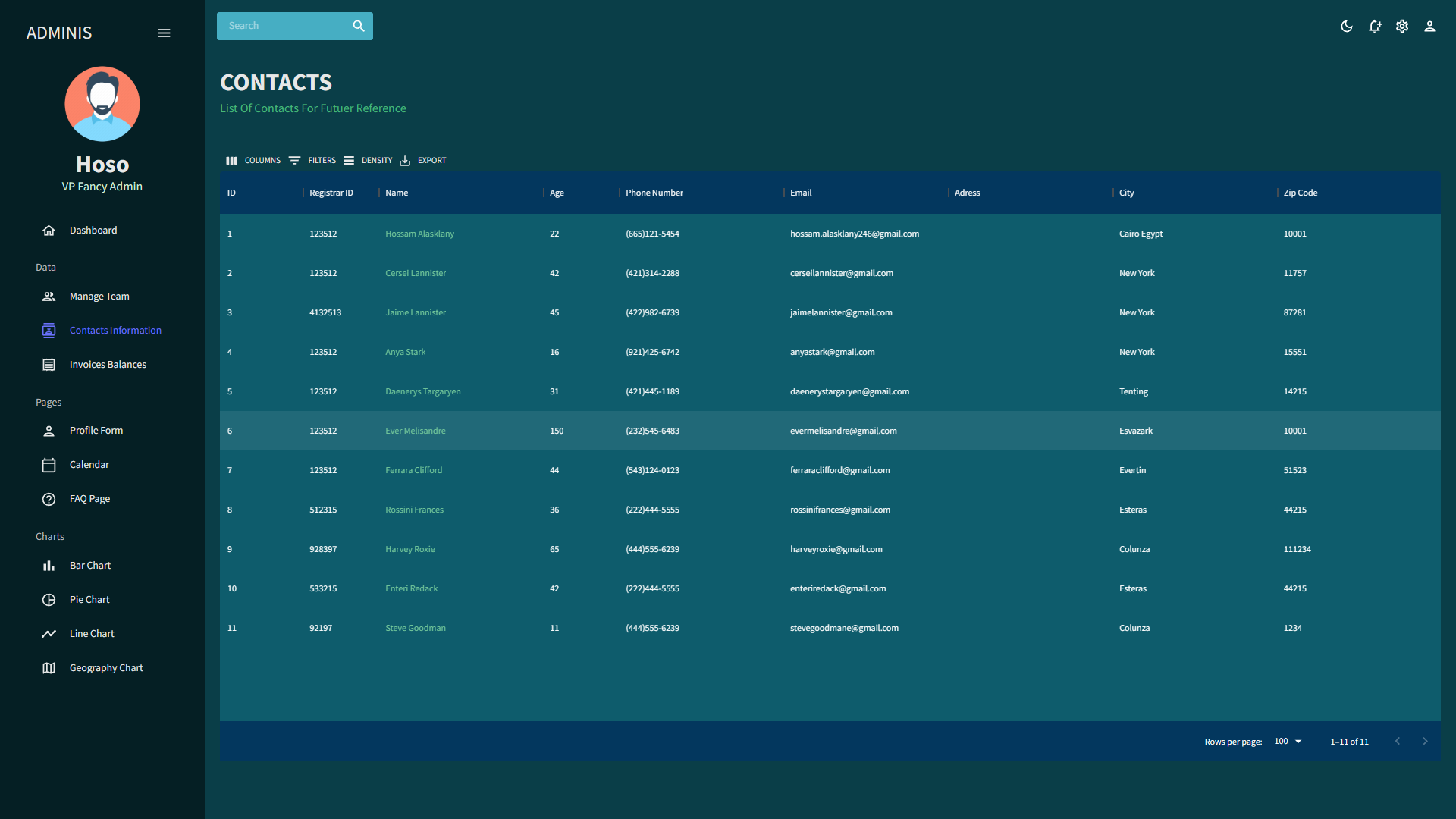This screenshot has height=819, width=1456.
Task: Open the FILTERS panel
Action: pos(312,160)
